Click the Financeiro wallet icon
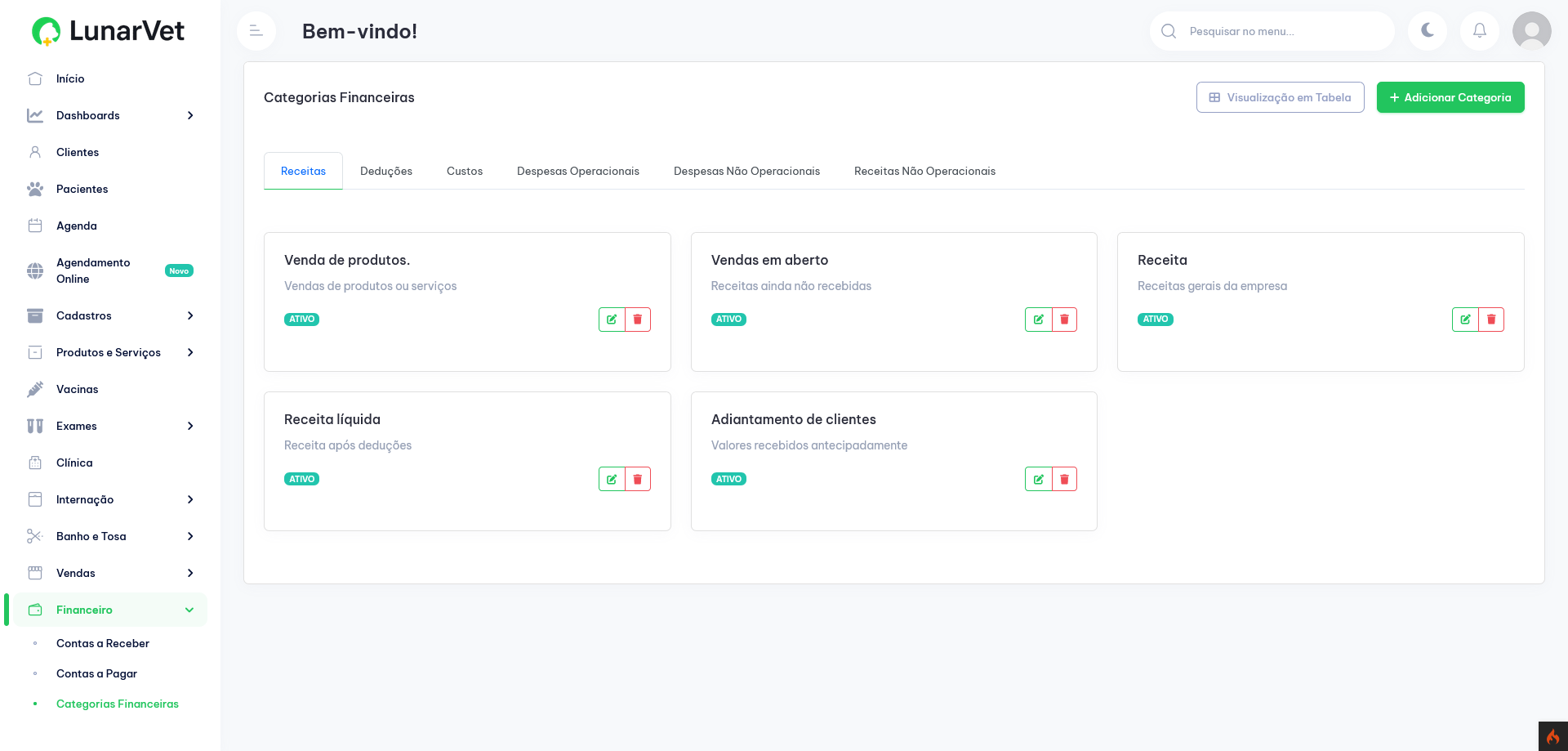This screenshot has width=1568, height=751. (x=35, y=610)
